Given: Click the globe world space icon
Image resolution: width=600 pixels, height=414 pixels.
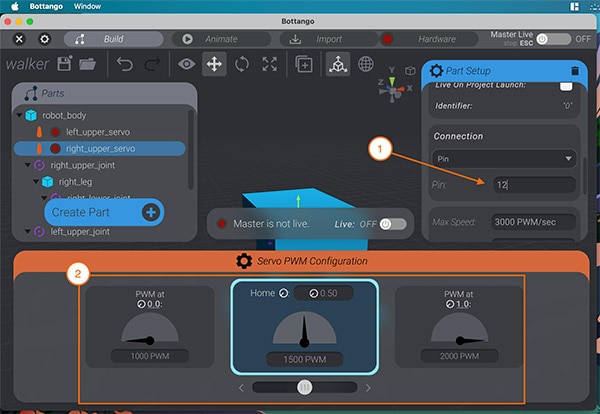Looking at the screenshot, I should 366,64.
